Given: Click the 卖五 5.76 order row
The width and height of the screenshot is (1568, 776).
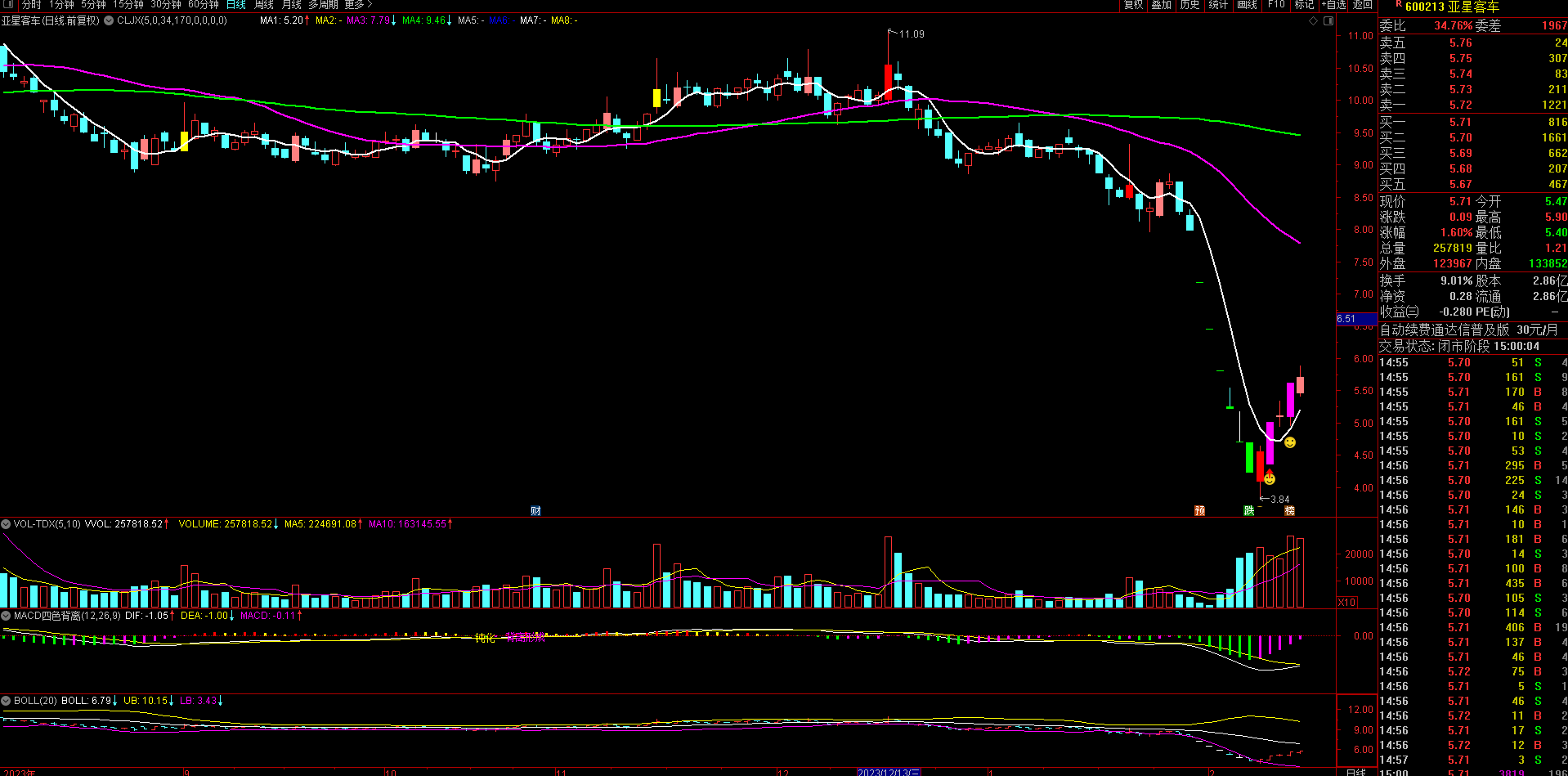Looking at the screenshot, I should (x=1473, y=43).
